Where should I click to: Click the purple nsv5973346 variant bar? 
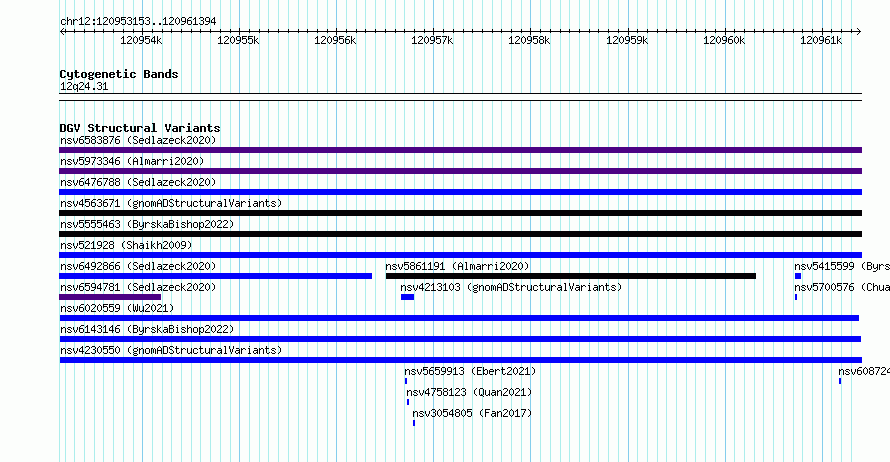pyautogui.click(x=460, y=171)
